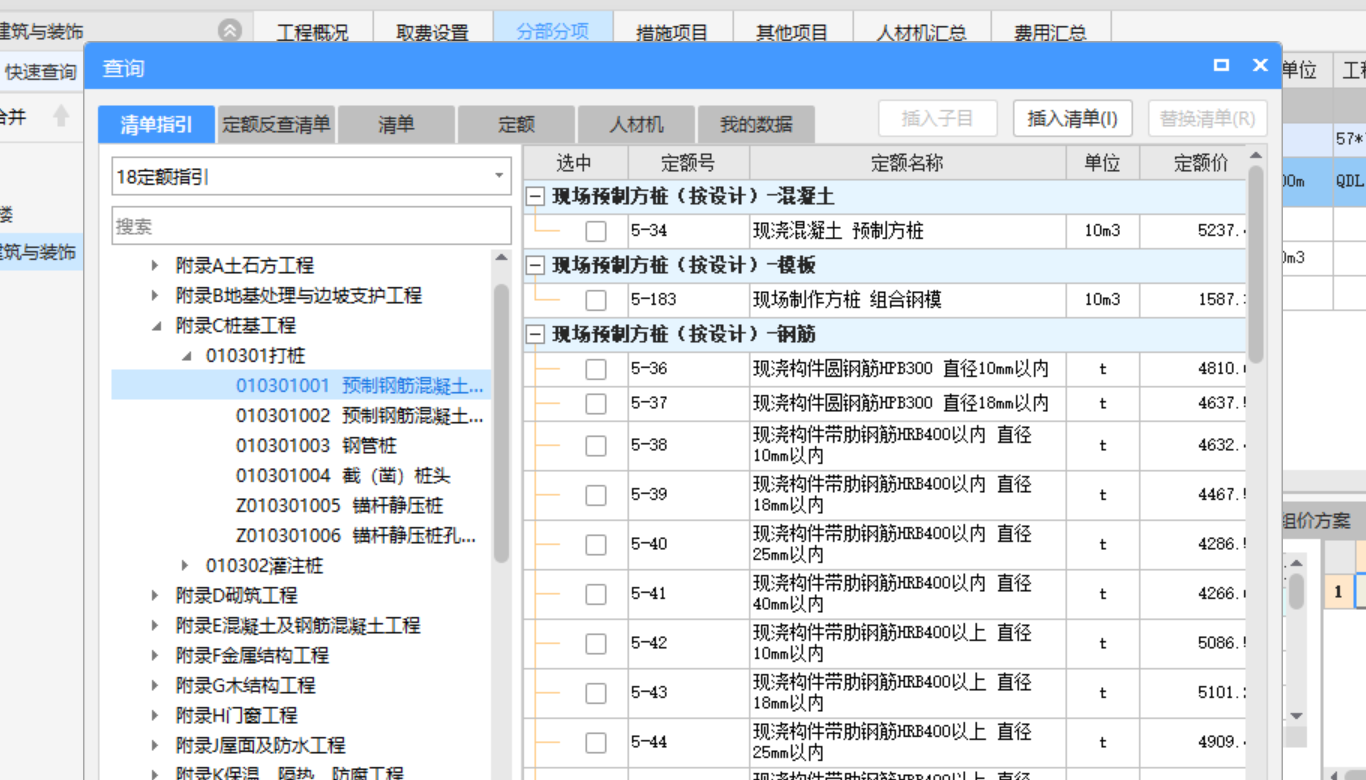Go to 取费设置 main tab
The image size is (1366, 780).
(433, 30)
